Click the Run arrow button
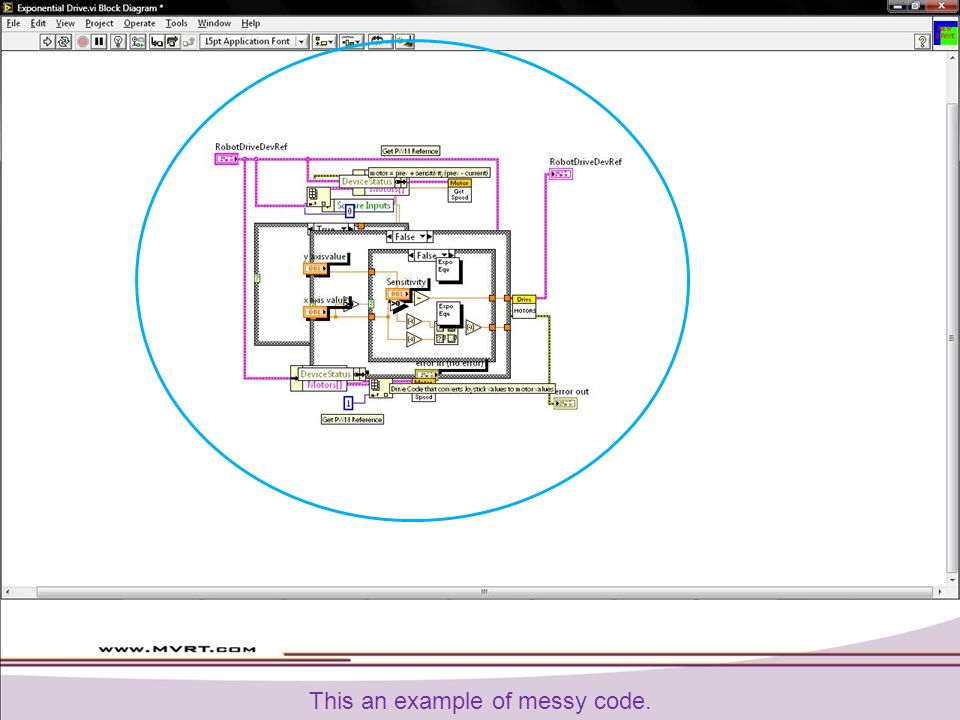 47,42
